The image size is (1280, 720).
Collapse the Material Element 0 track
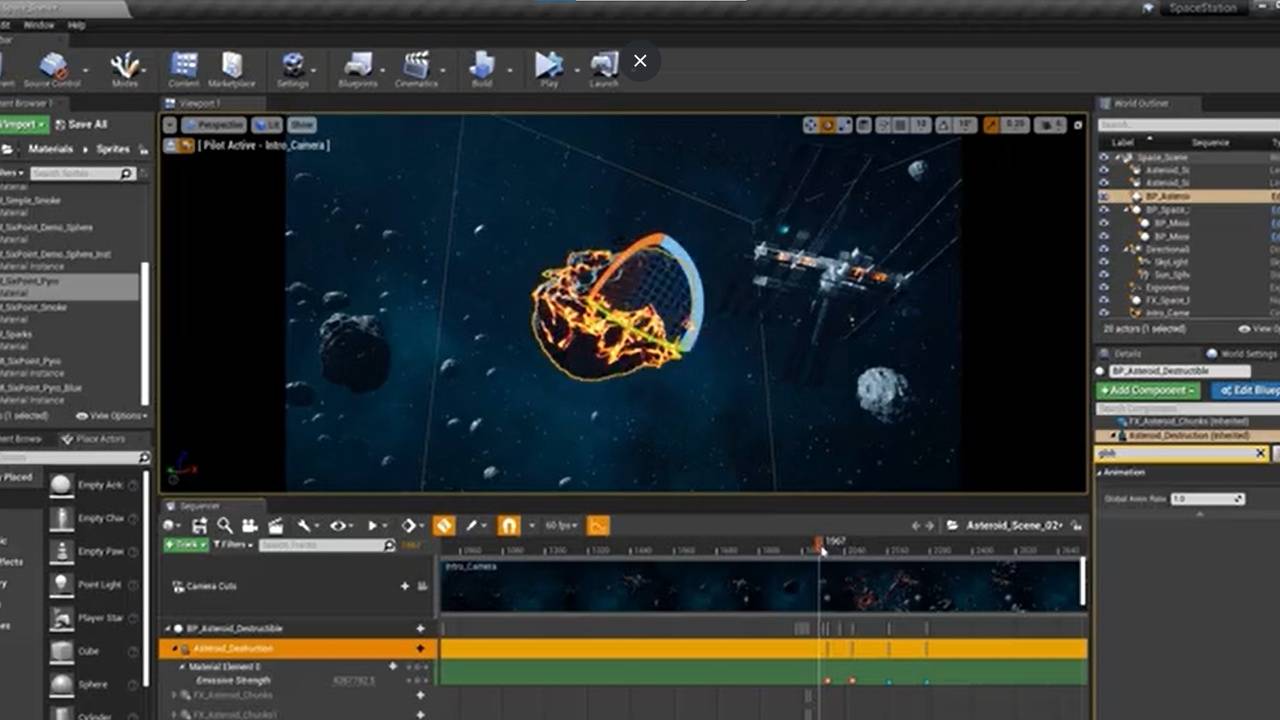(183, 666)
